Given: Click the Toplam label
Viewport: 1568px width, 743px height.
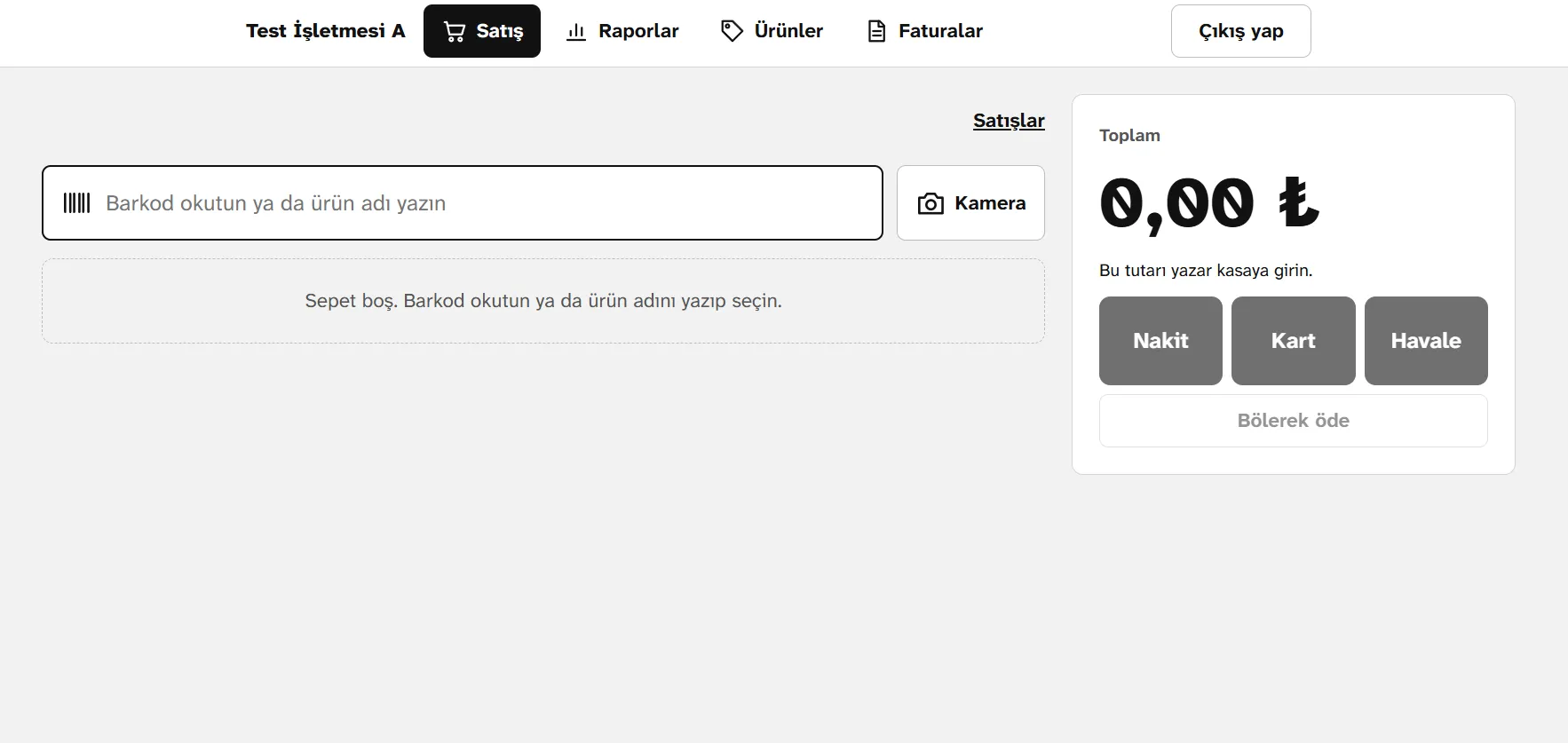Looking at the screenshot, I should [x=1129, y=135].
